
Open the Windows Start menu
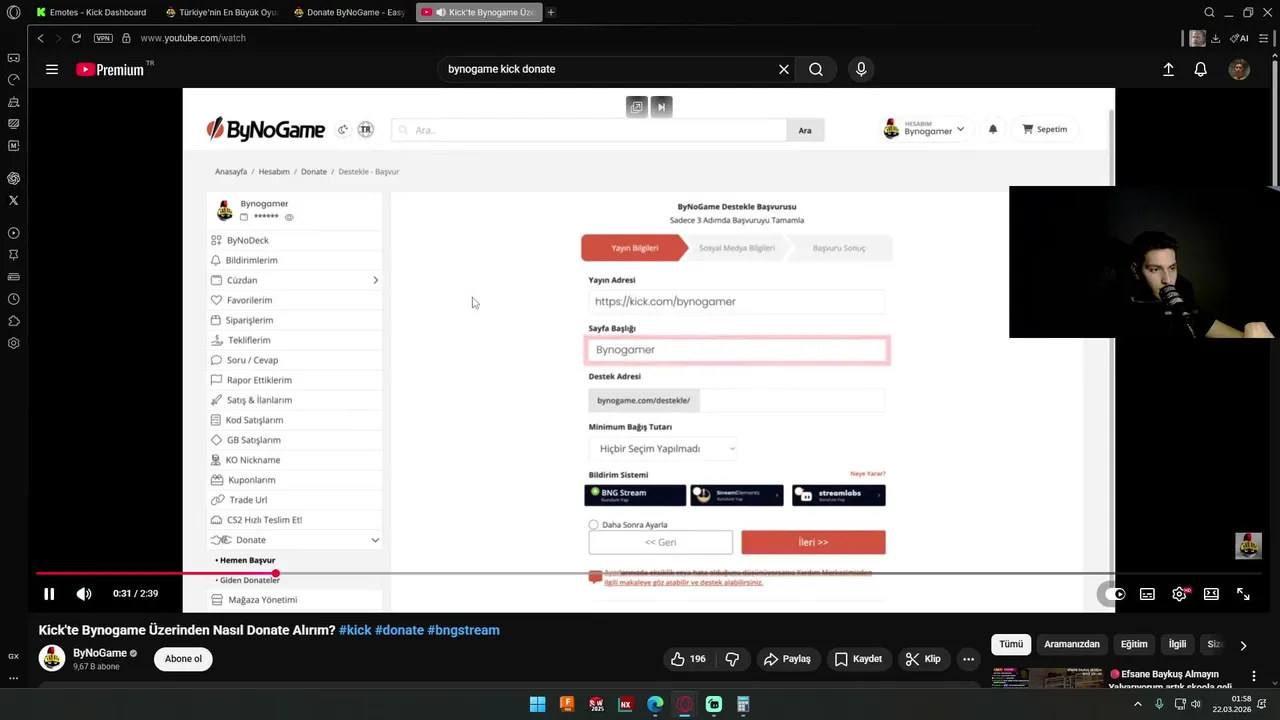tap(537, 704)
